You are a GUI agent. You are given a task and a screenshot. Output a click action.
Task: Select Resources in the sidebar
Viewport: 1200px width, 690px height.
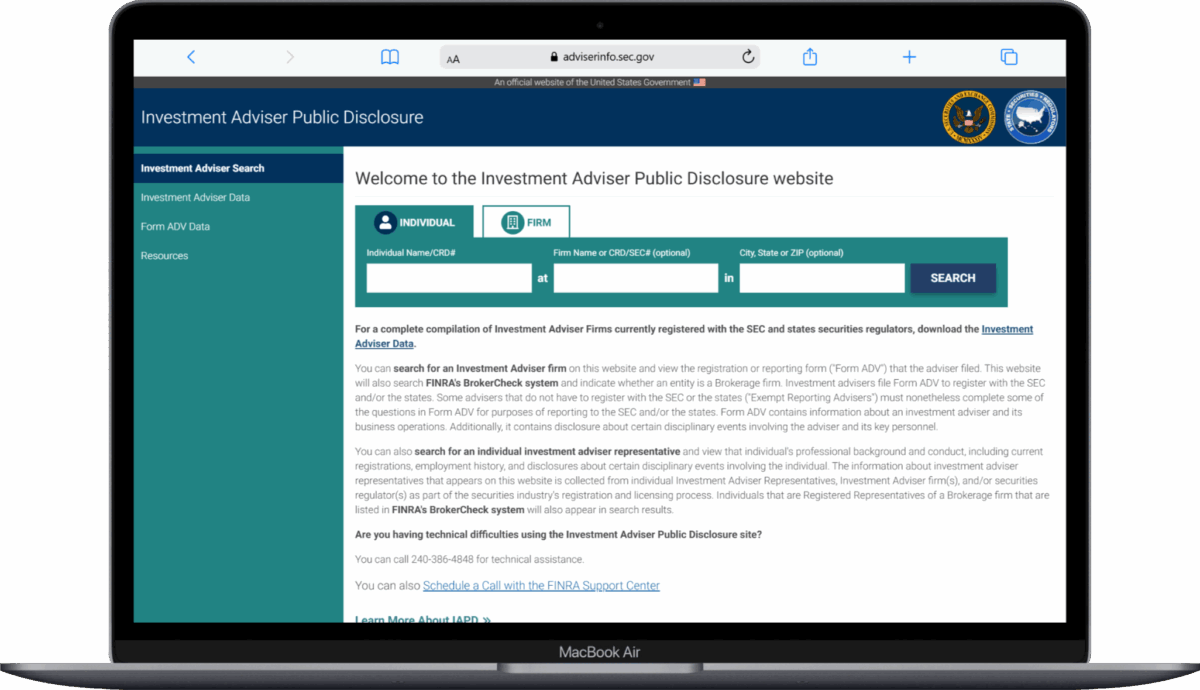point(163,255)
